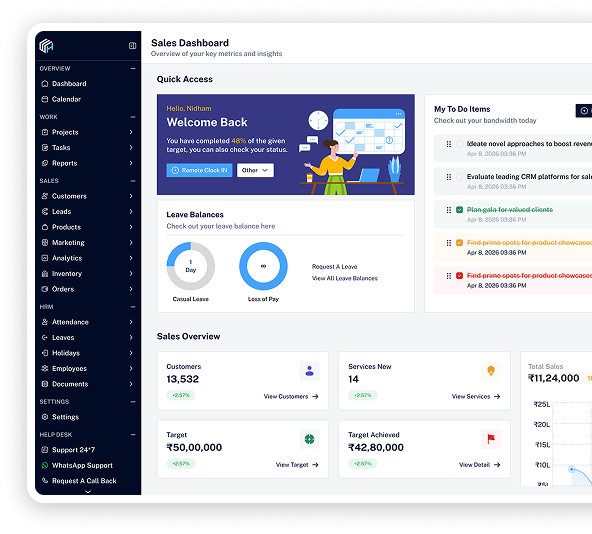Screen dimensions: 592x534
Task: Collapse the OVERVIEW sidebar section
Action: click(x=133, y=68)
